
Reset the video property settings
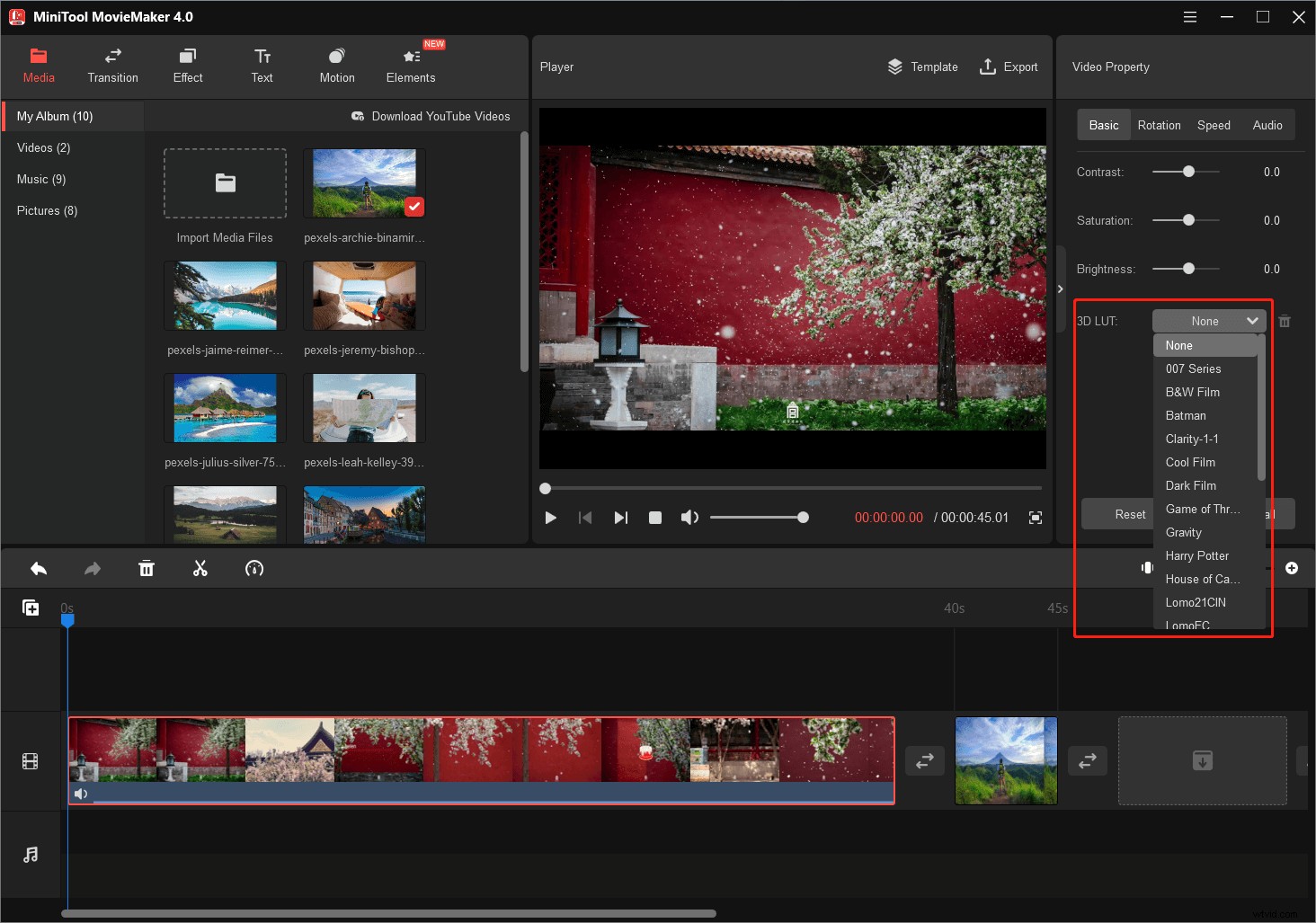pos(1130,513)
